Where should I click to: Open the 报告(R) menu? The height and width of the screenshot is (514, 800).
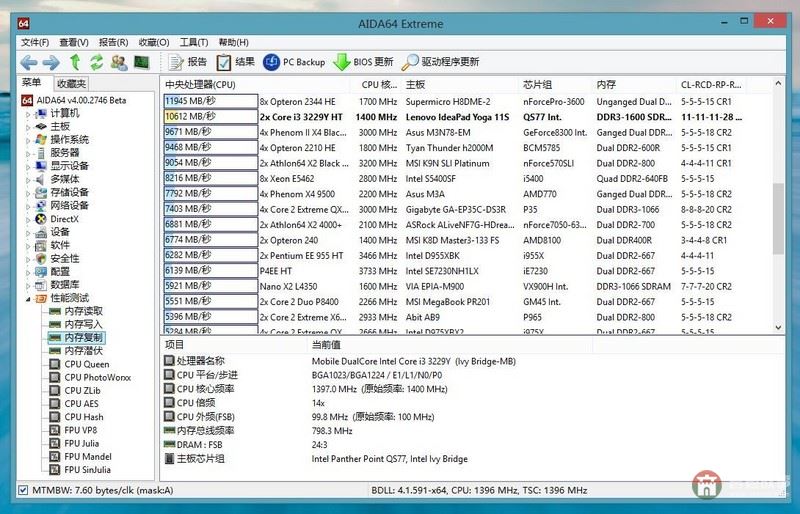tap(113, 42)
